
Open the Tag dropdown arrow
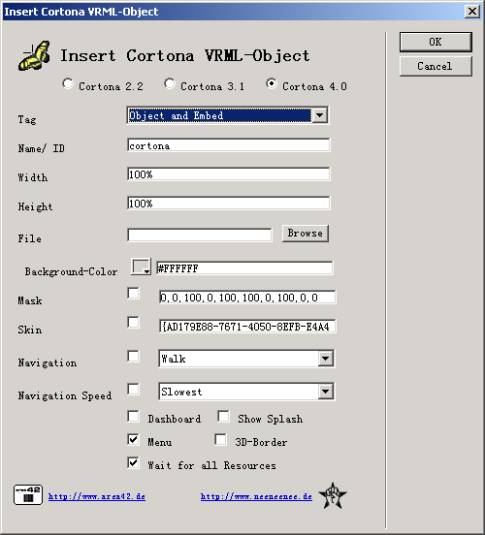(x=319, y=115)
